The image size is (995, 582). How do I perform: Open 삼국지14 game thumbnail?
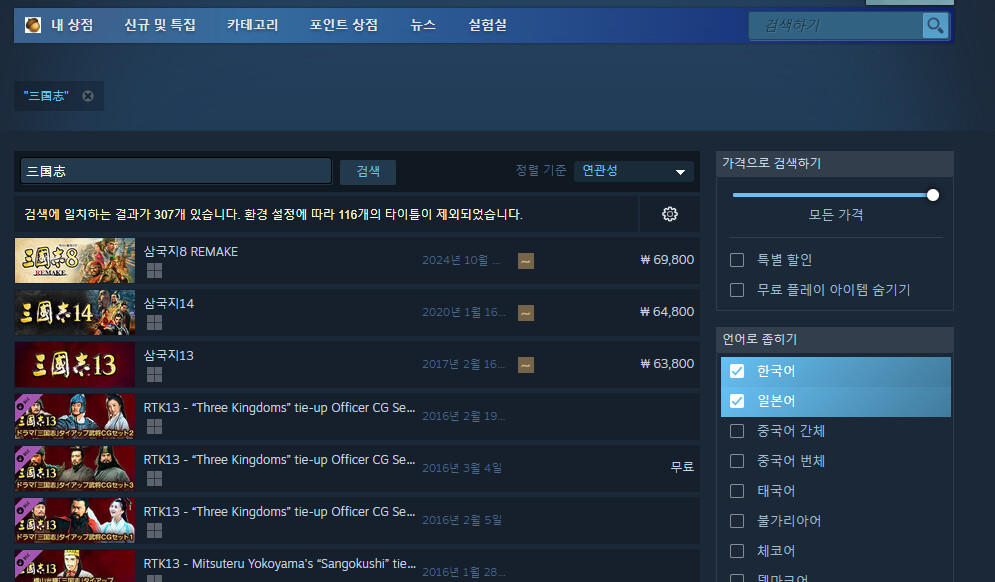(x=75, y=312)
